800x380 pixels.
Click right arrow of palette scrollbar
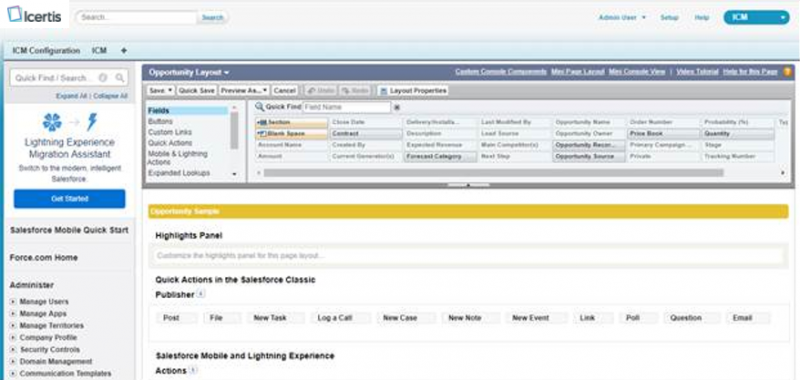point(783,173)
